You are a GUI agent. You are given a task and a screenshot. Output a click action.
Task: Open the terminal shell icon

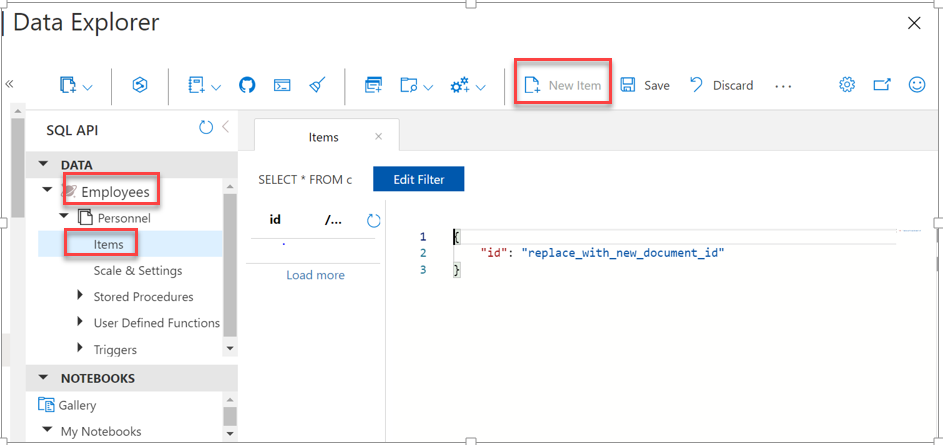pos(282,86)
